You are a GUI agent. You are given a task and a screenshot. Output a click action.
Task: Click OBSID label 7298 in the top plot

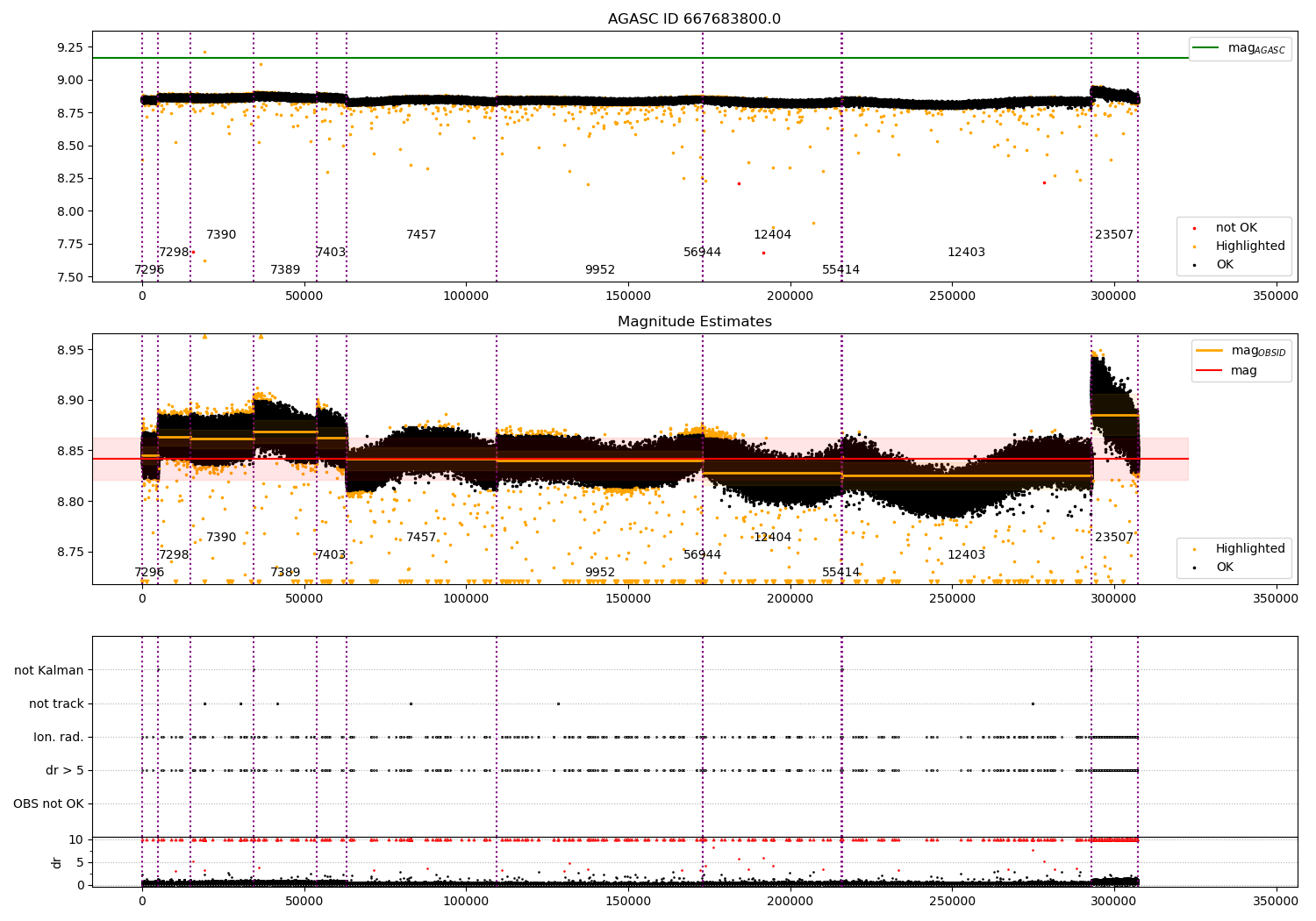[174, 253]
